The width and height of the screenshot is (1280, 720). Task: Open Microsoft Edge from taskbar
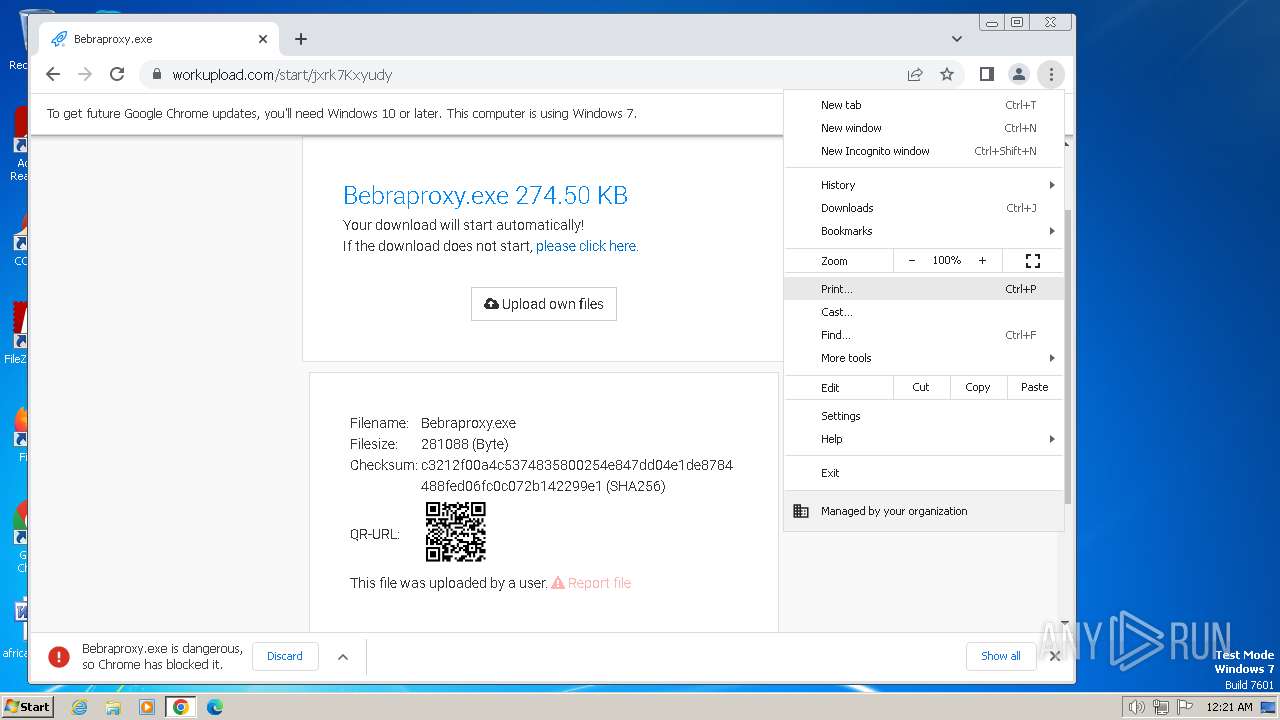pyautogui.click(x=214, y=707)
